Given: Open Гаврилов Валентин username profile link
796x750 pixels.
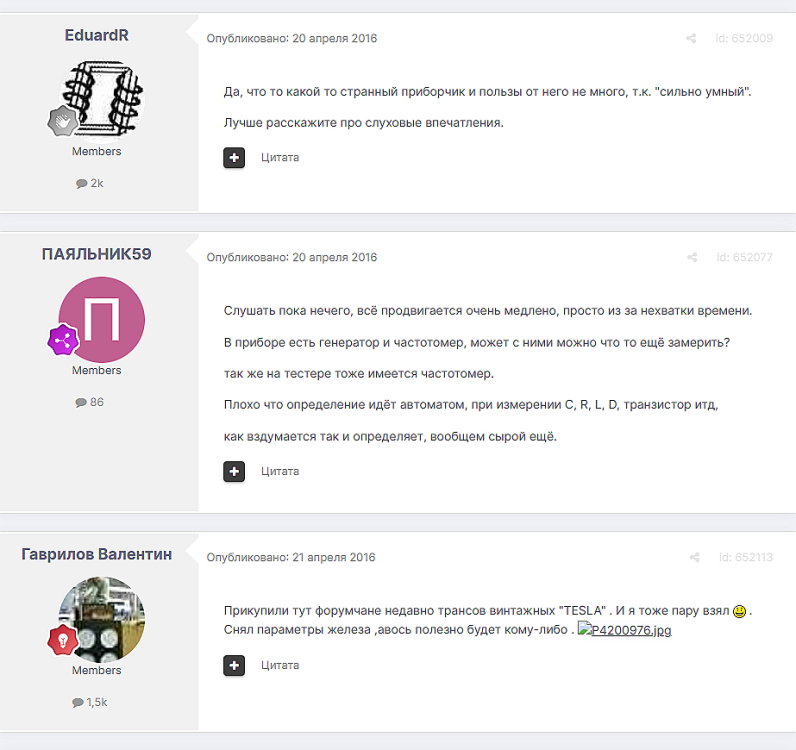Looking at the screenshot, I should (96, 554).
